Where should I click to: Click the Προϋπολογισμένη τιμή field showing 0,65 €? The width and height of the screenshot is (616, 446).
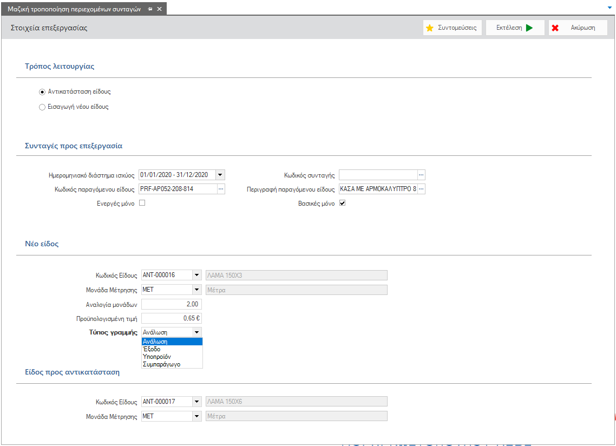click(172, 318)
